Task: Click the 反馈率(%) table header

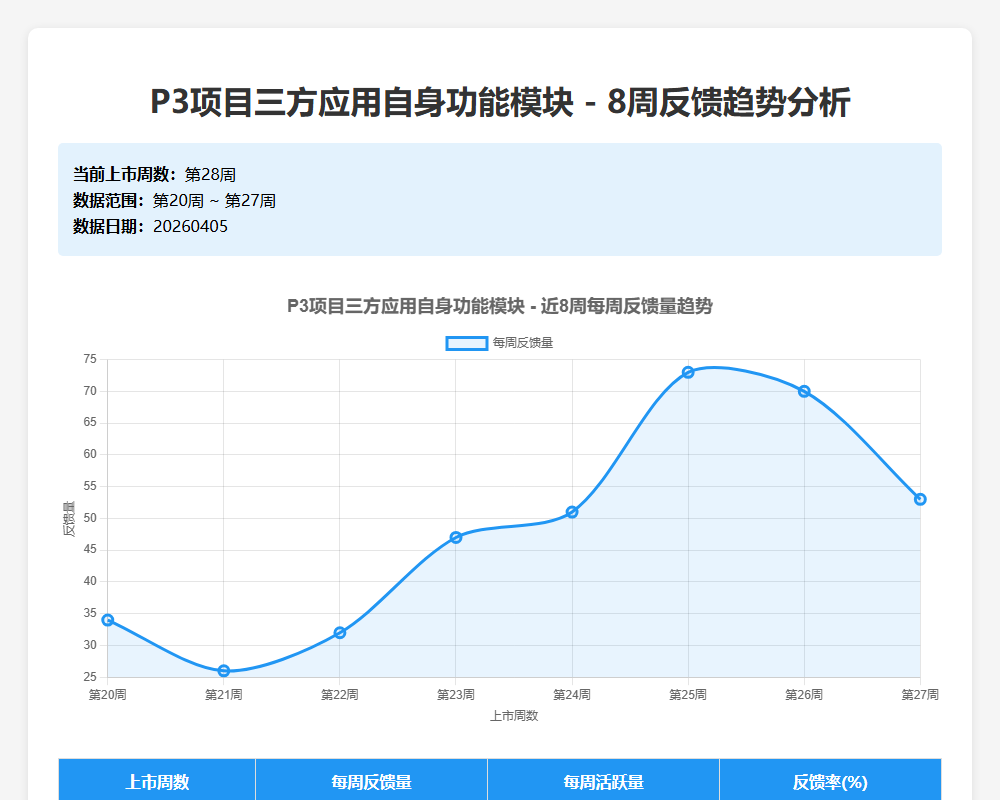Action: coord(830,781)
